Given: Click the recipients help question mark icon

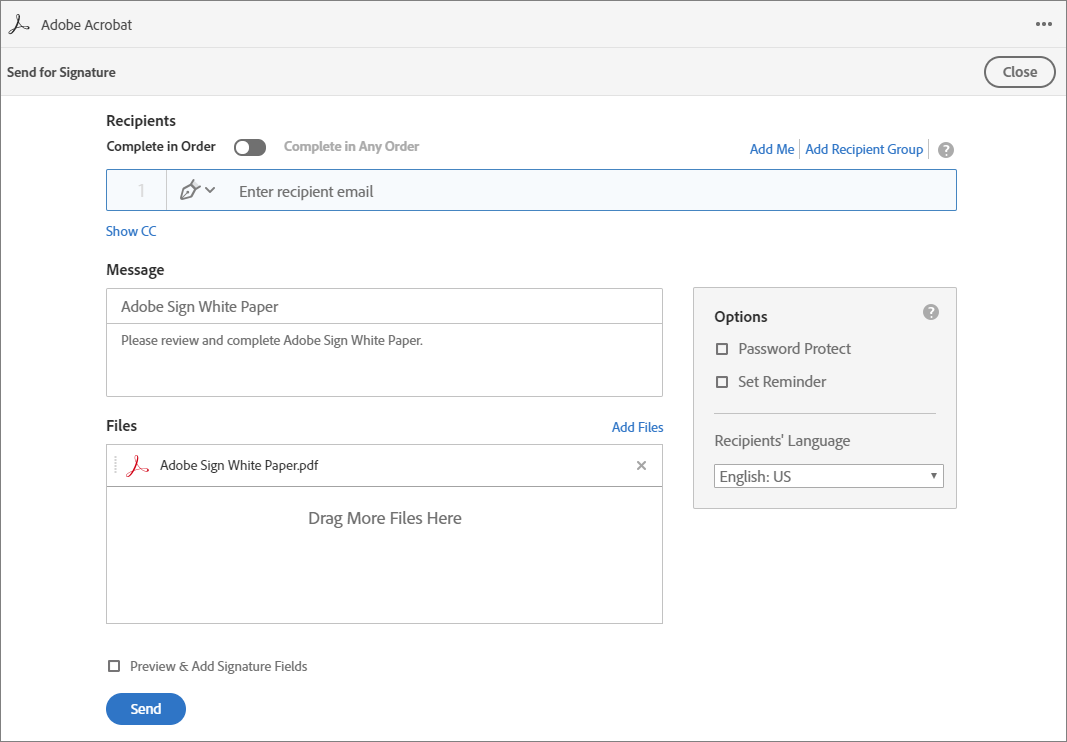Looking at the screenshot, I should (946, 150).
